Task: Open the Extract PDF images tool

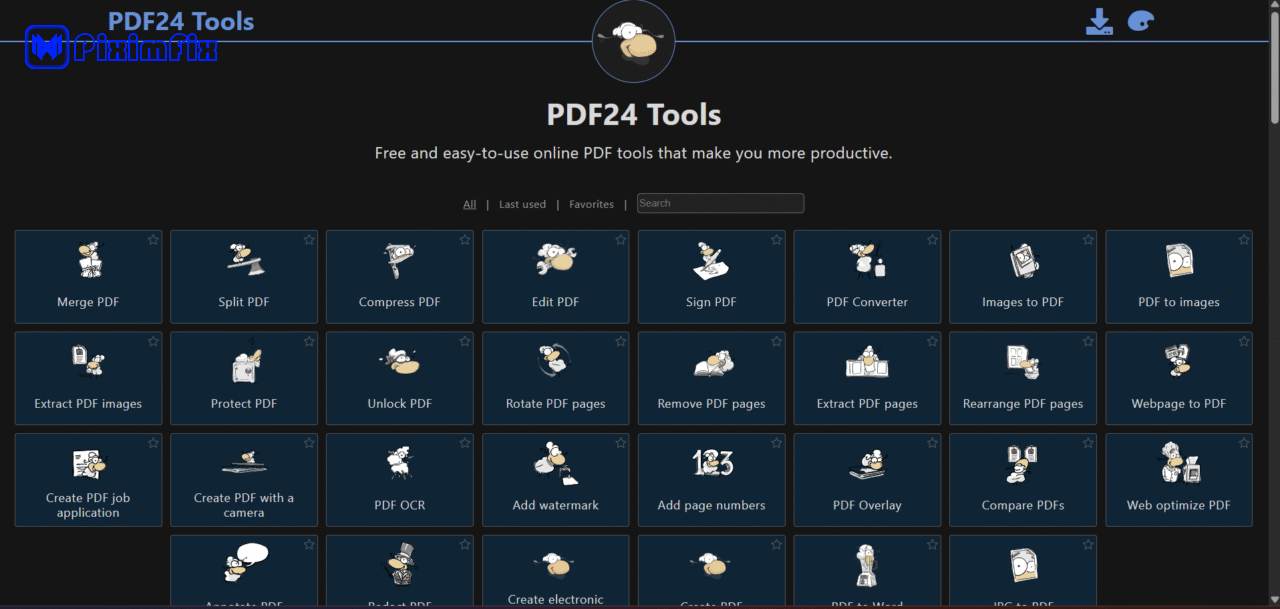Action: [88, 379]
